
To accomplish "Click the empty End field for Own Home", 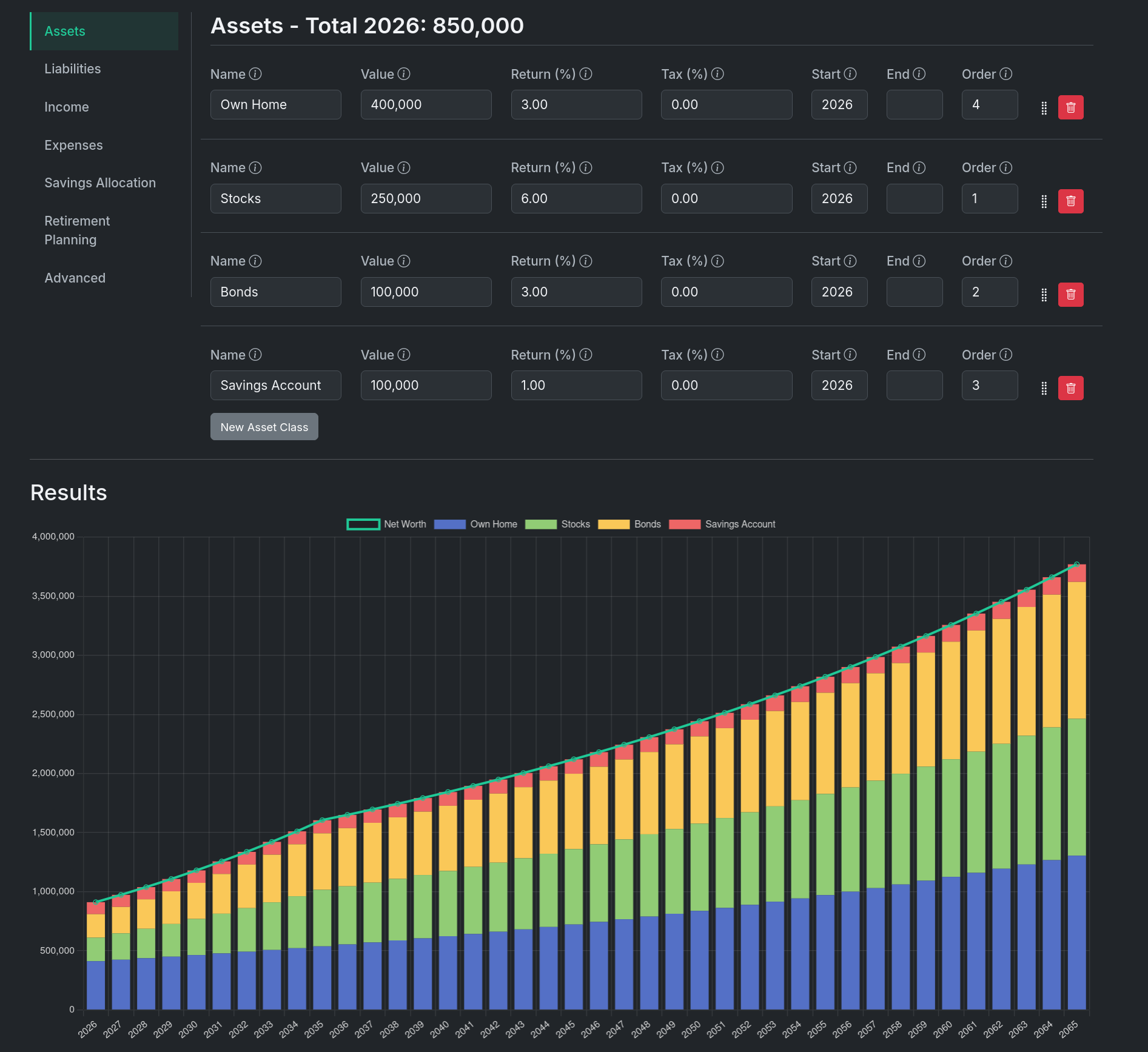I will coord(915,105).
